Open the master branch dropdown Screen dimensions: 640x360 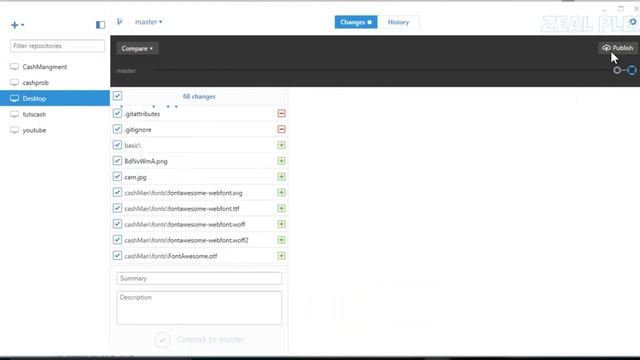[149, 22]
